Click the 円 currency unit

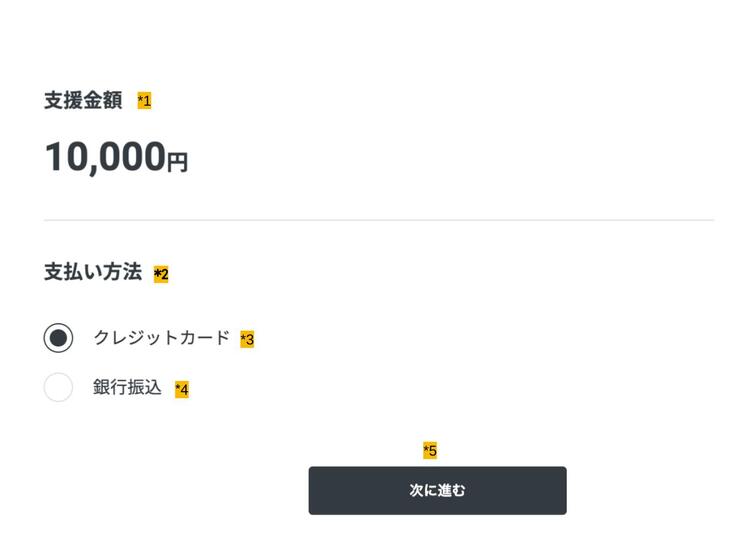point(177,162)
